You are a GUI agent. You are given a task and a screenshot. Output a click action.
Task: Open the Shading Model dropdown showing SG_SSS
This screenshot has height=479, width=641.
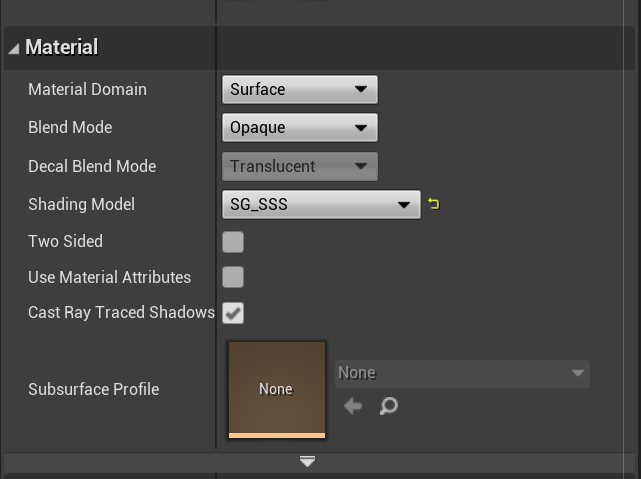[320, 204]
